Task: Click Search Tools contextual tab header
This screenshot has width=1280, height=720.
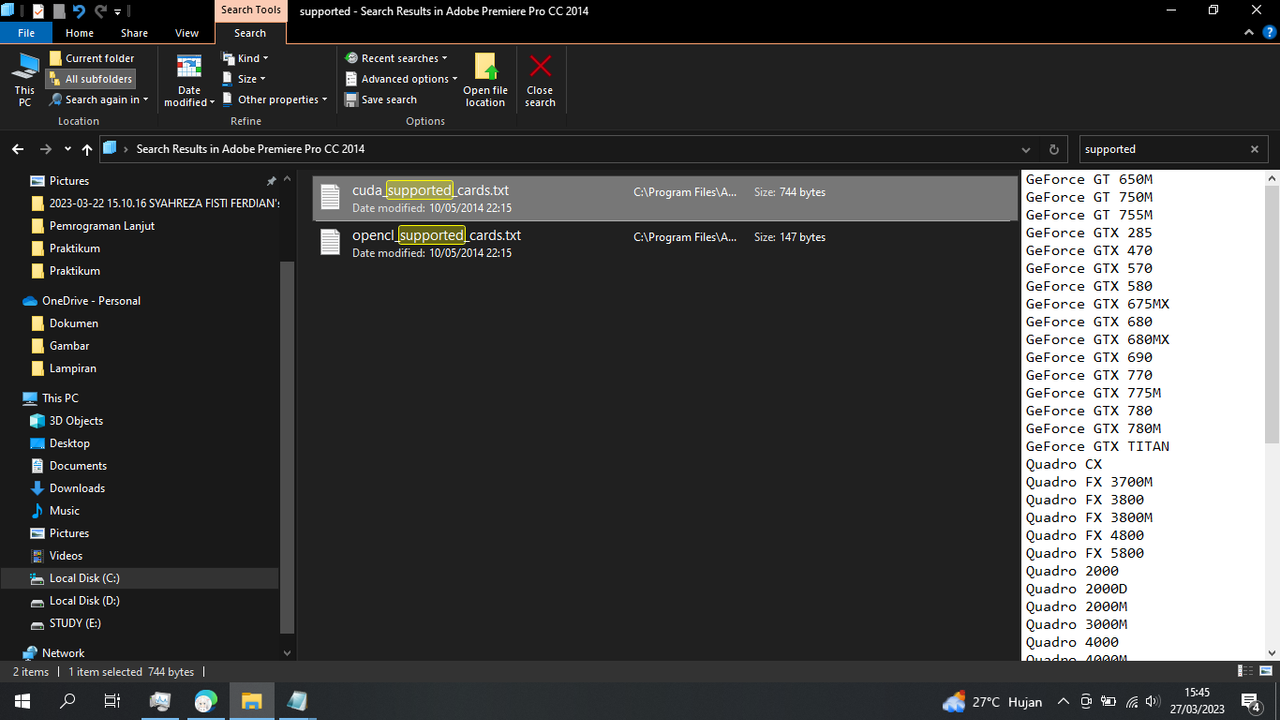Action: pyautogui.click(x=251, y=10)
